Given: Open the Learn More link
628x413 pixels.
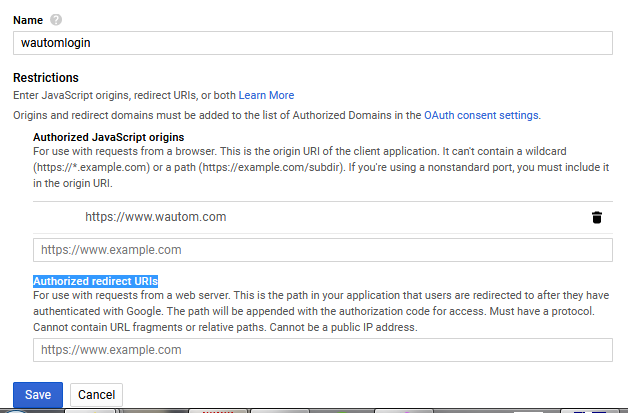Looking at the screenshot, I should [266, 95].
